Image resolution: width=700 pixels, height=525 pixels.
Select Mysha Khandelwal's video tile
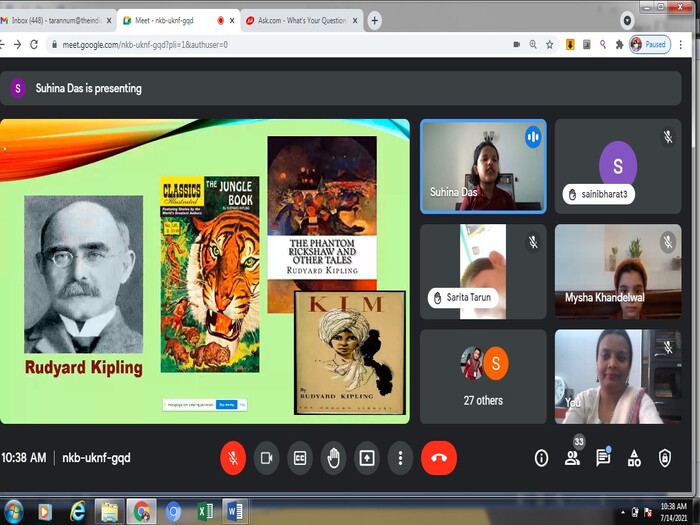coord(618,271)
